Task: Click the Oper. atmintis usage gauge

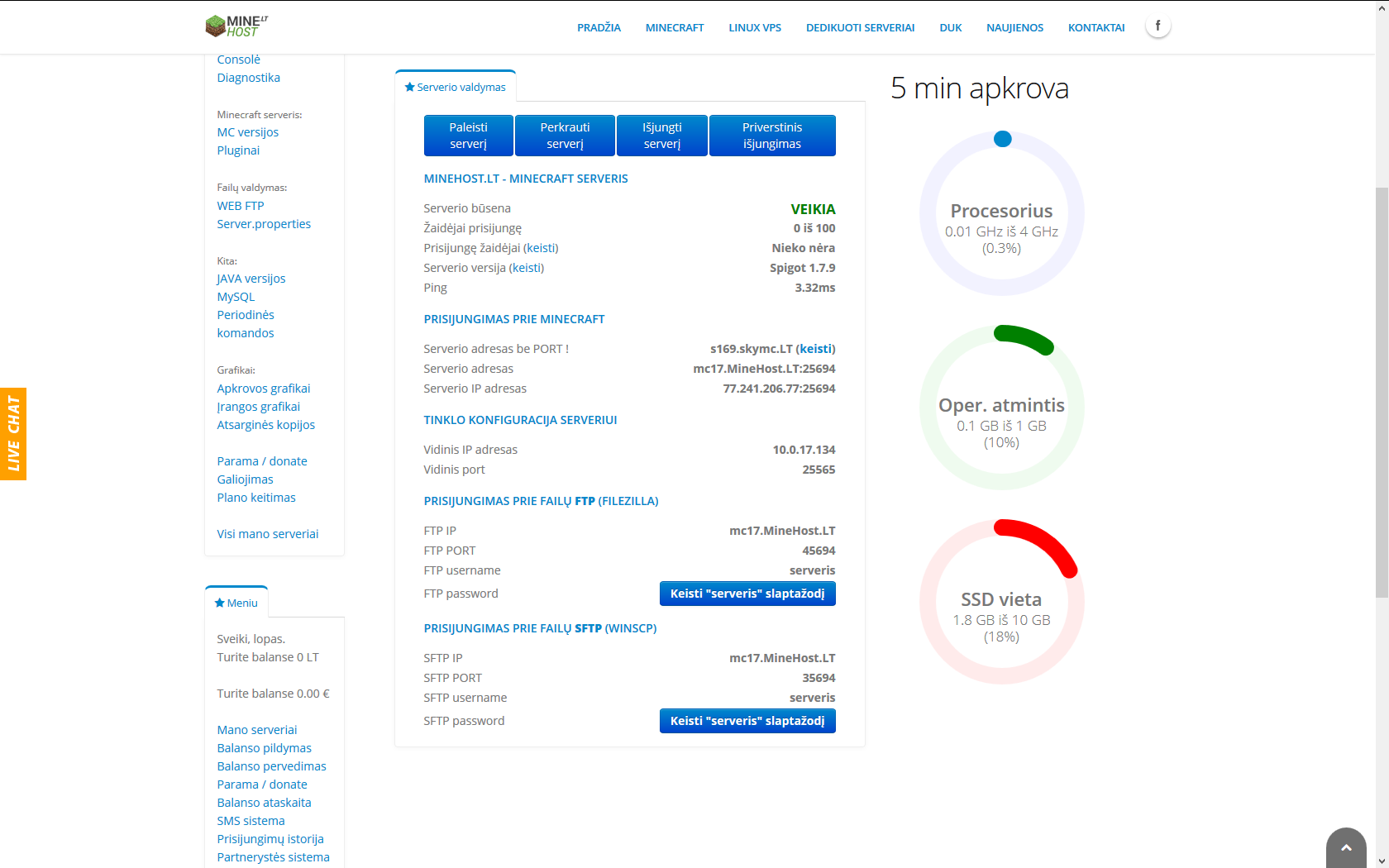Action: 1002,408
